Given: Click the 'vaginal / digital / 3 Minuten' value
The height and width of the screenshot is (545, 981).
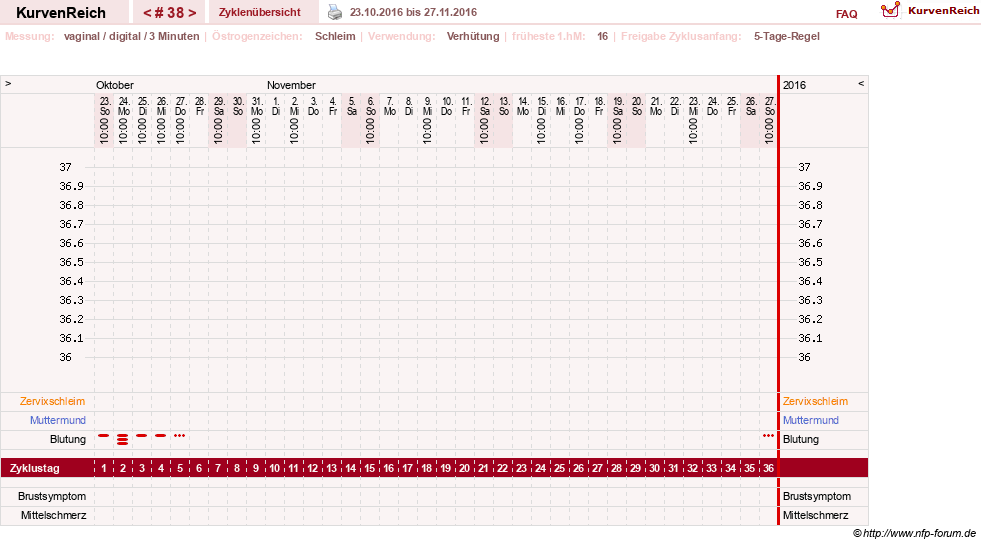Looking at the screenshot, I should (x=131, y=36).
